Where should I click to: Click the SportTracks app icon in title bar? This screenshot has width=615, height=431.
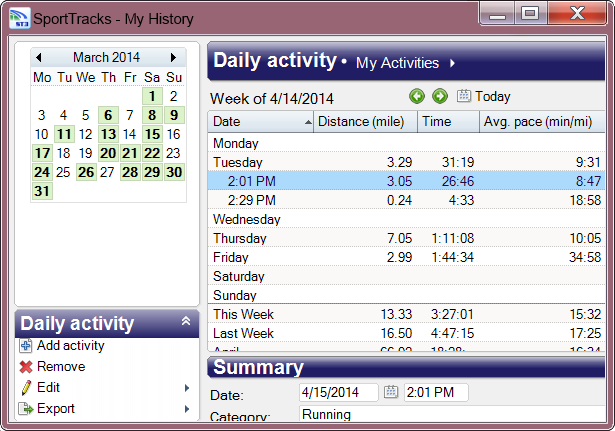[19, 18]
